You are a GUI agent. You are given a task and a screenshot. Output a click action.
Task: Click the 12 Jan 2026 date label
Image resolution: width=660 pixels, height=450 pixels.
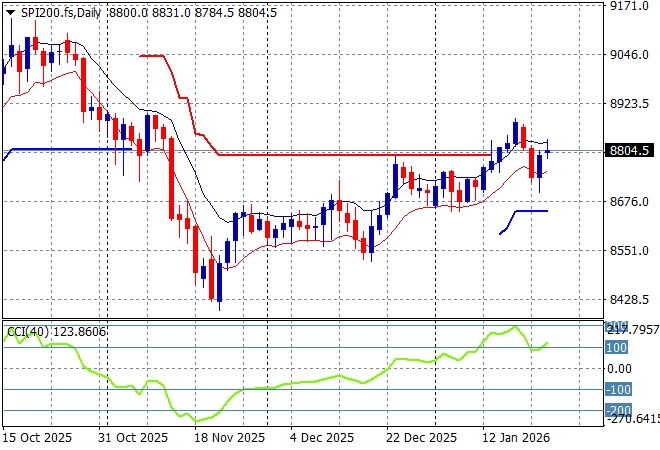click(x=518, y=437)
